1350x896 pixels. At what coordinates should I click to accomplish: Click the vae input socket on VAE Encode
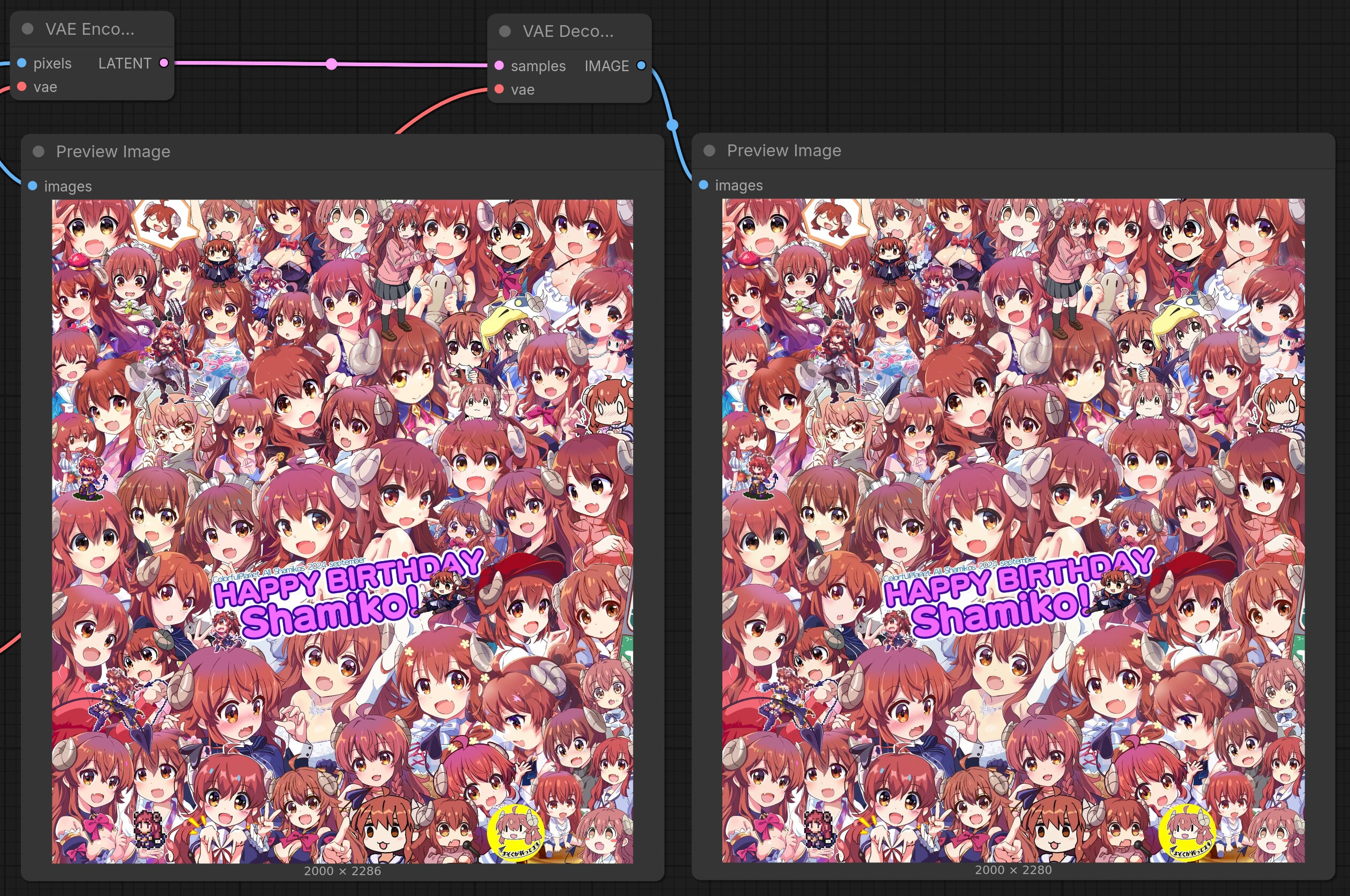pyautogui.click(x=22, y=87)
